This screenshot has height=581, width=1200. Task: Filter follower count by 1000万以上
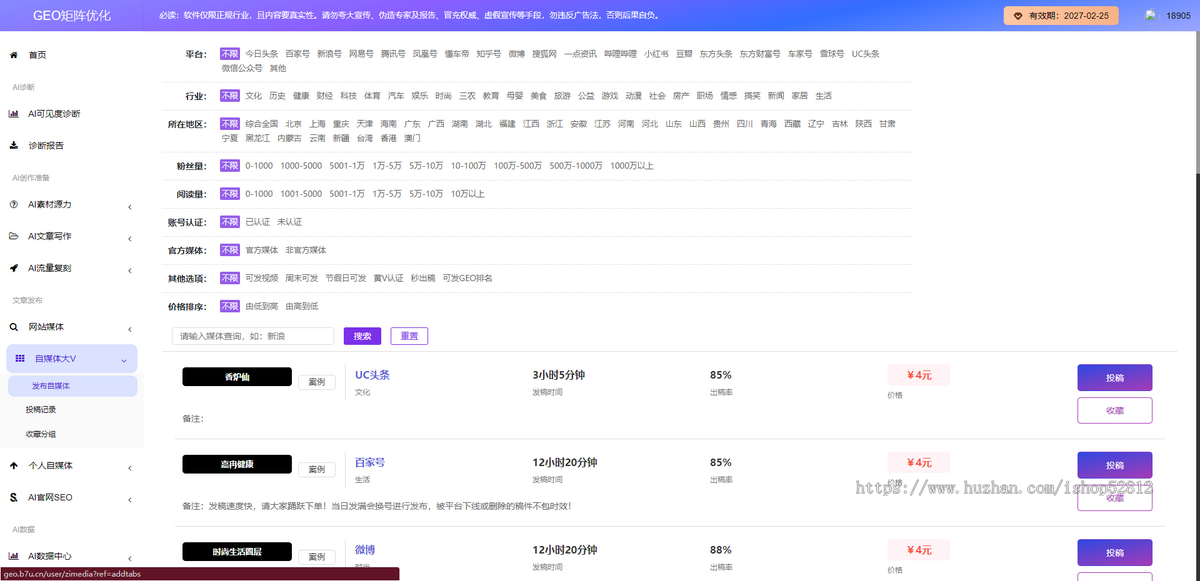(x=632, y=165)
